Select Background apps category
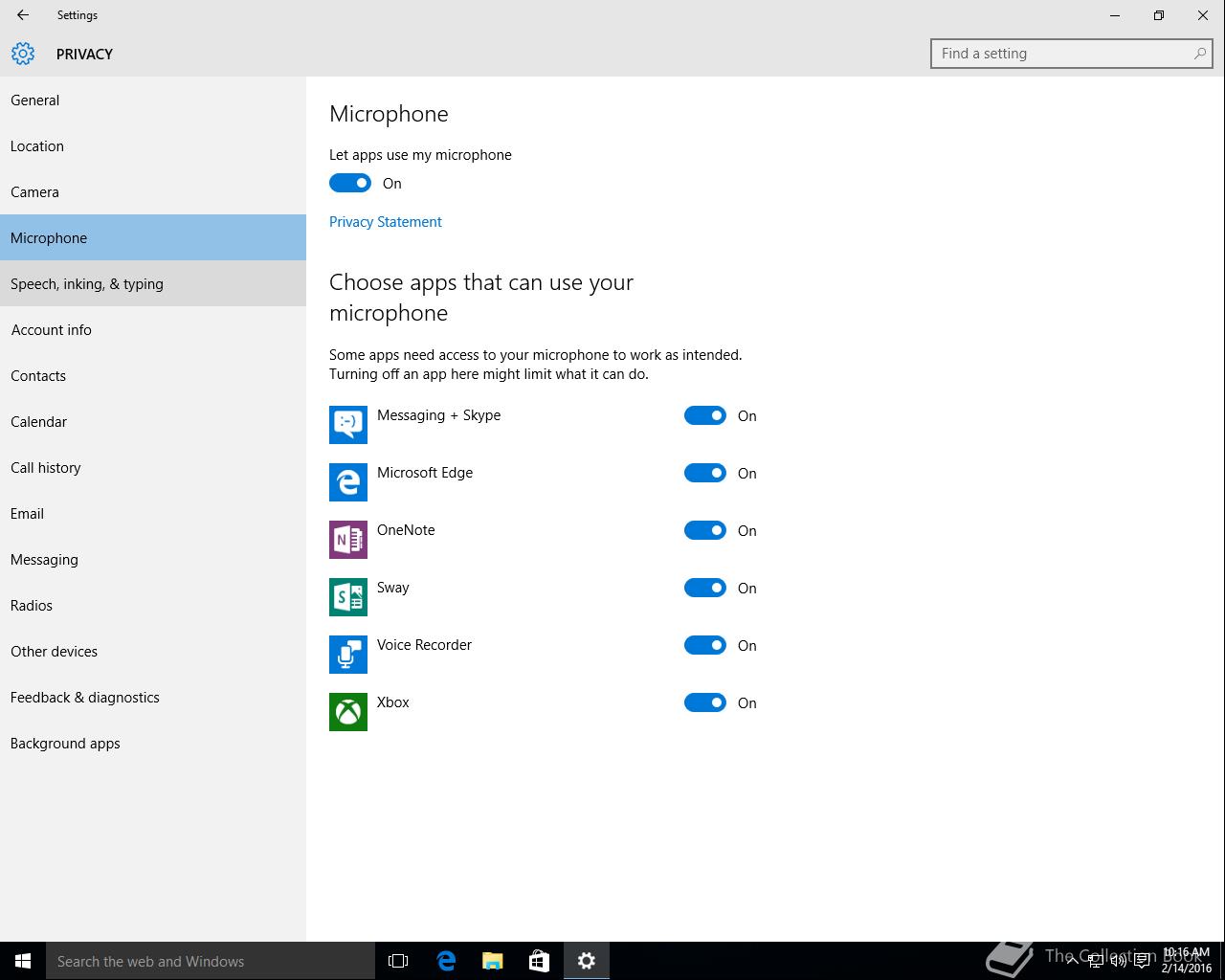 [x=153, y=743]
